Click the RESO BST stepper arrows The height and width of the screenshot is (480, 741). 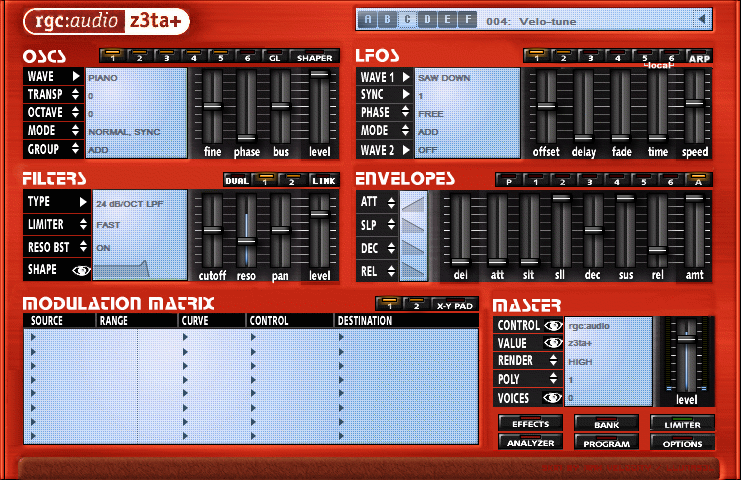(83, 247)
